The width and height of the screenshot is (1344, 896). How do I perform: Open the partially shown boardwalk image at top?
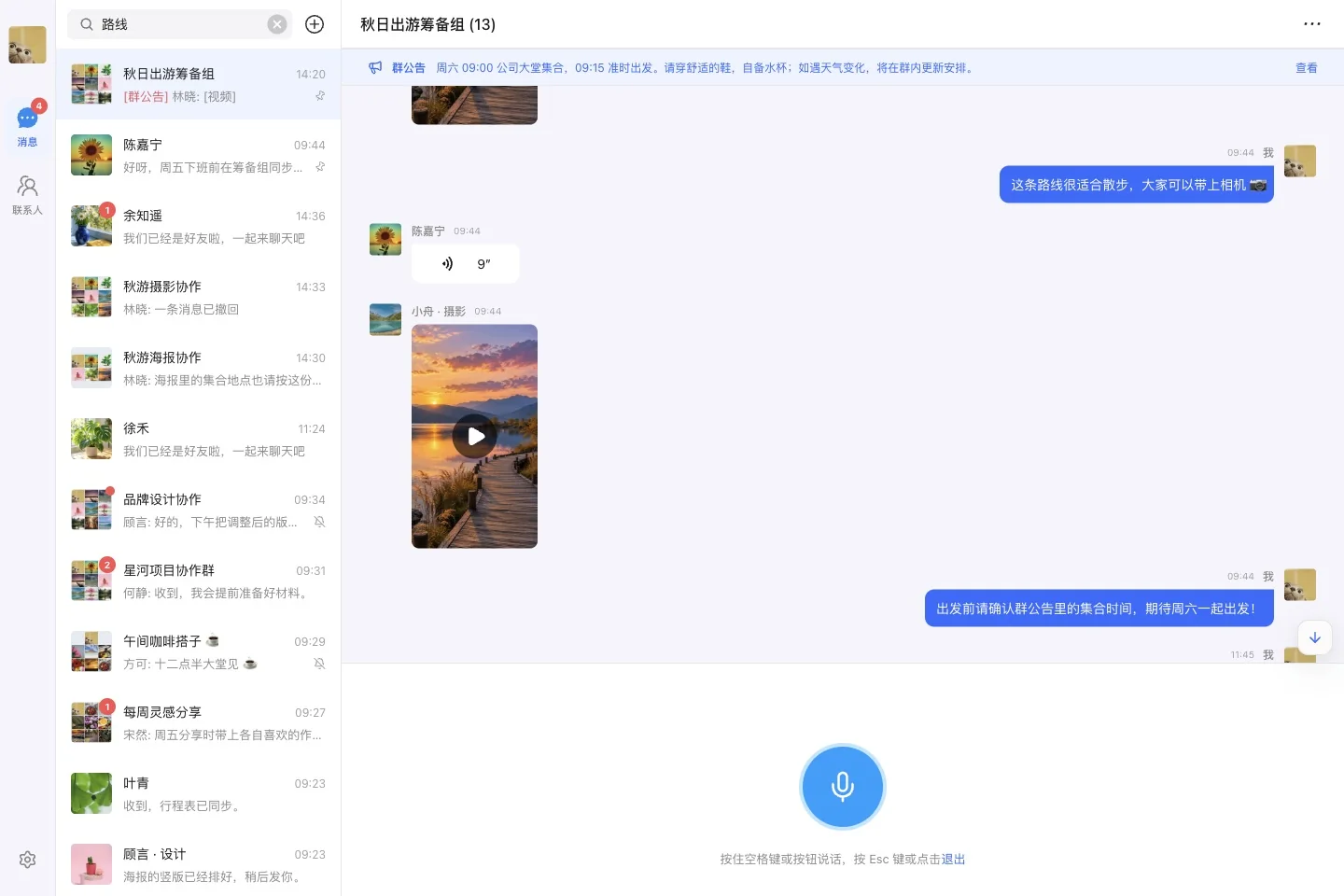[474, 105]
